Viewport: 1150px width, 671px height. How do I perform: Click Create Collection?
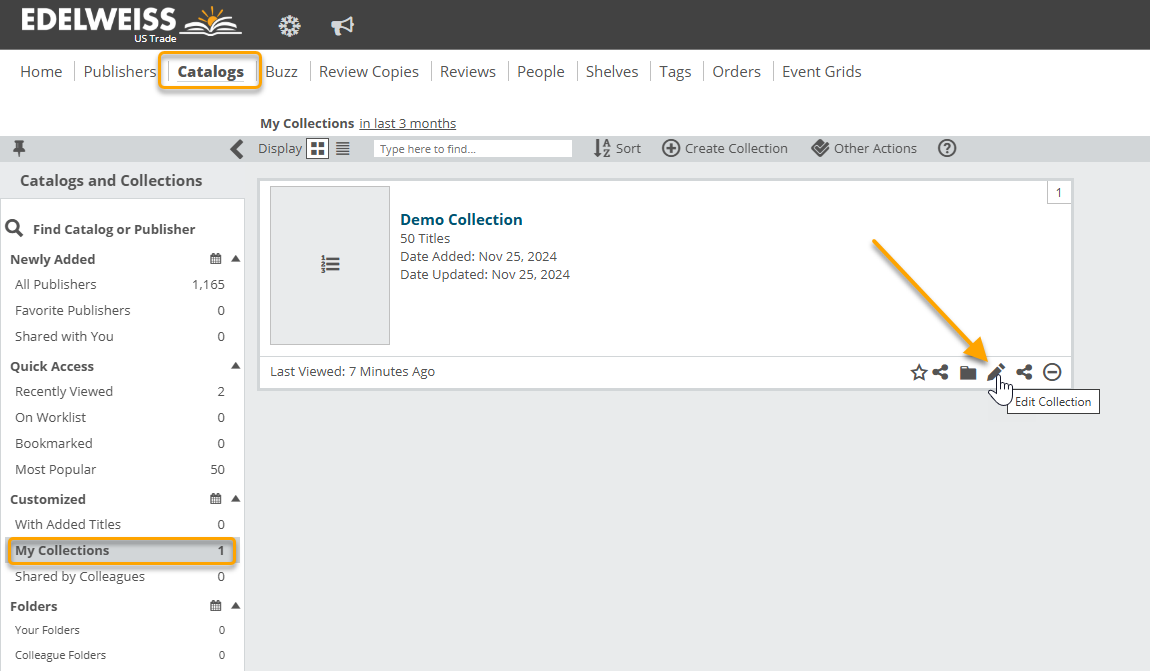725,148
